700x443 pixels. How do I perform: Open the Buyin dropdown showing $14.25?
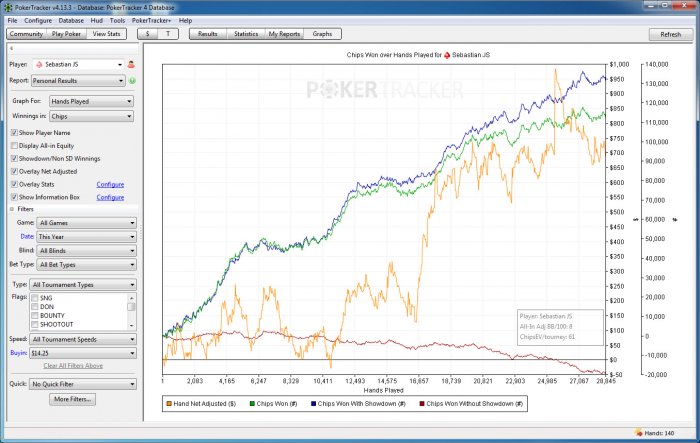pos(83,353)
